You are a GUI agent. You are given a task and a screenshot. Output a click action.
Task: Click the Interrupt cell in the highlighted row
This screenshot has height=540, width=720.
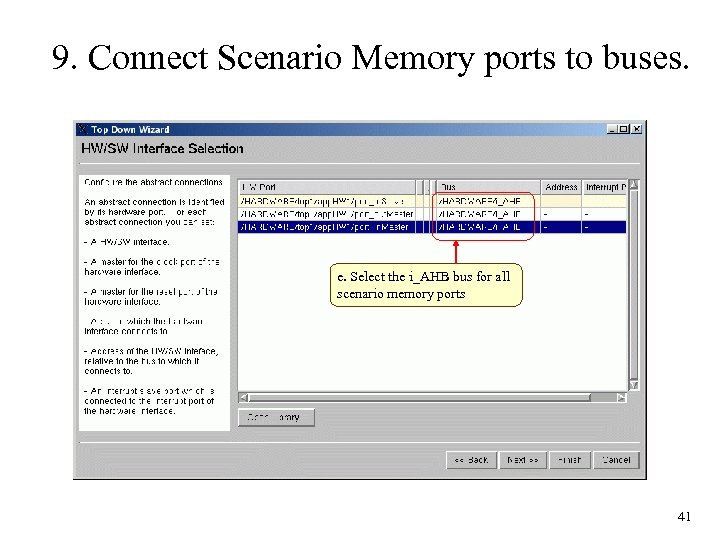click(x=604, y=227)
